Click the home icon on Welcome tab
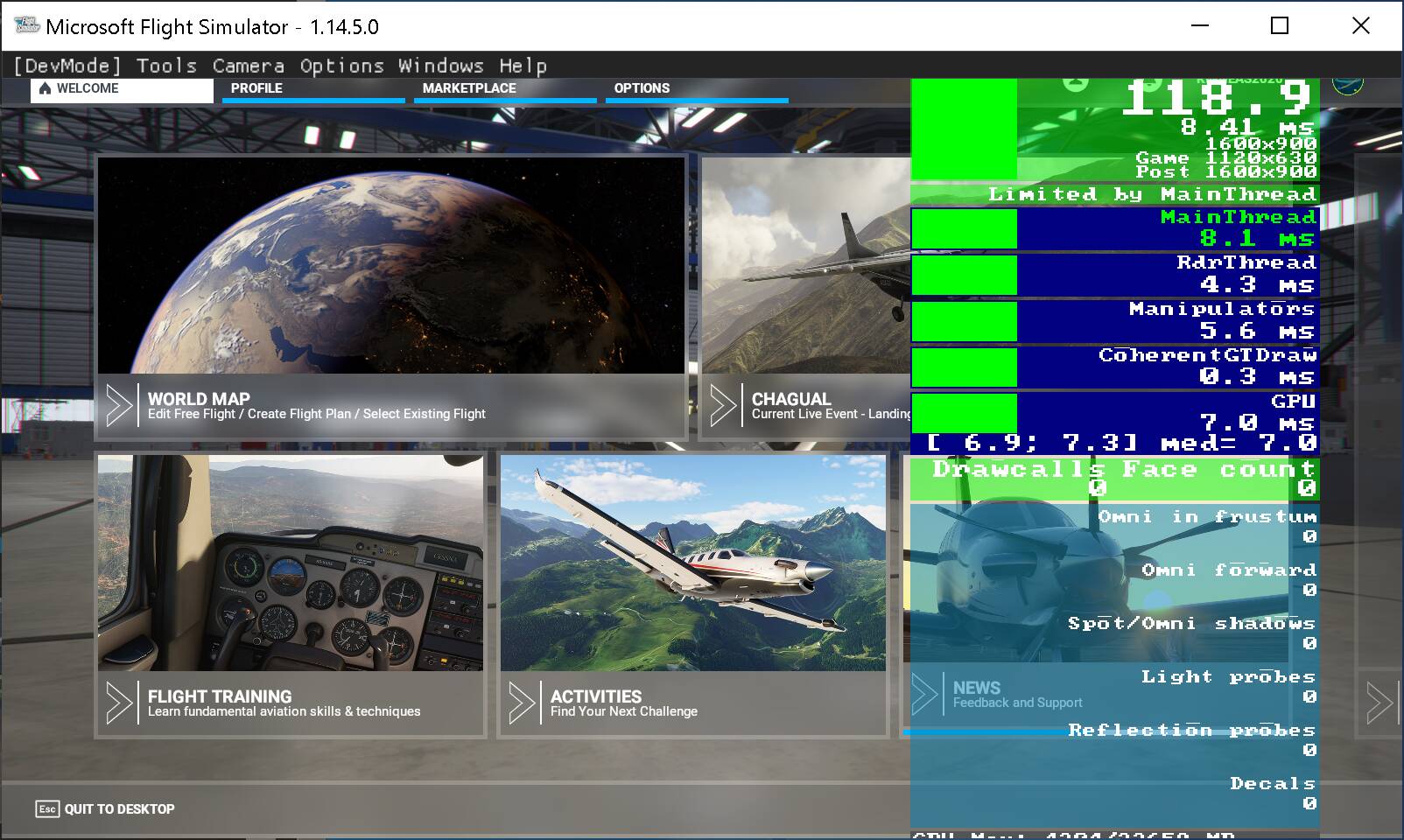The image size is (1404, 840). 46,88
